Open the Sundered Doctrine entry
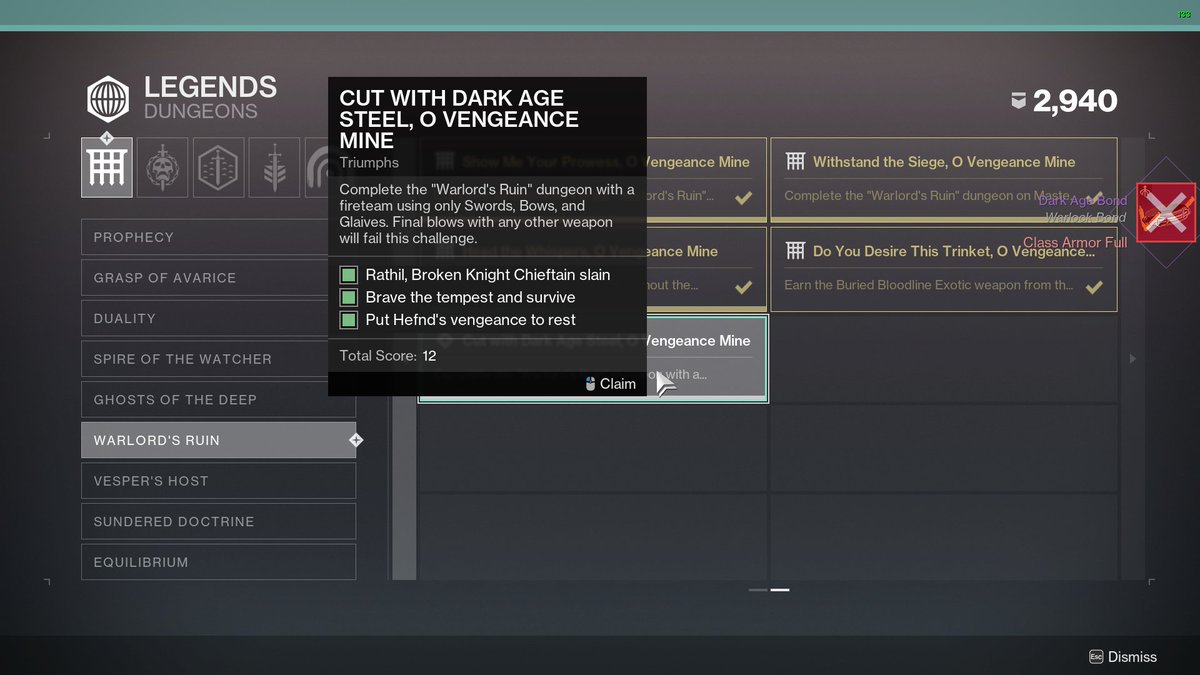Viewport: 1200px width, 675px height. pos(218,521)
